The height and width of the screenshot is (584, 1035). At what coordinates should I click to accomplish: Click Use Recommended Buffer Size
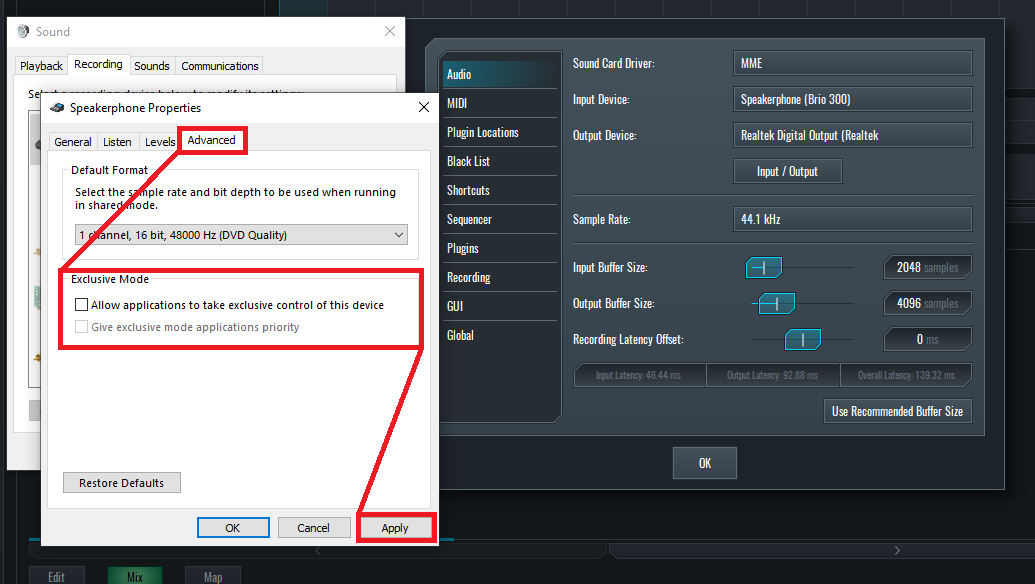(x=897, y=411)
